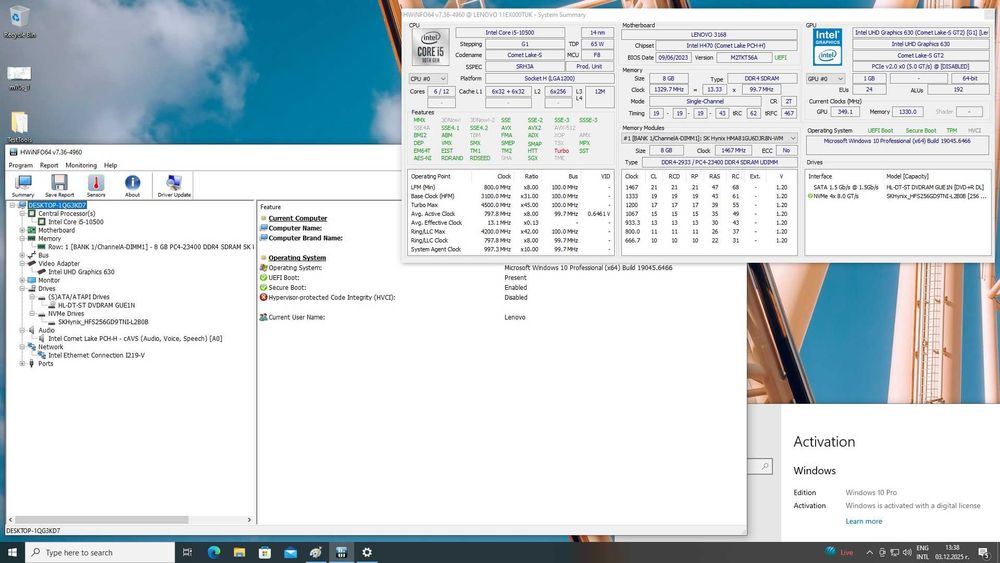Click the Type here to search box

(100, 552)
